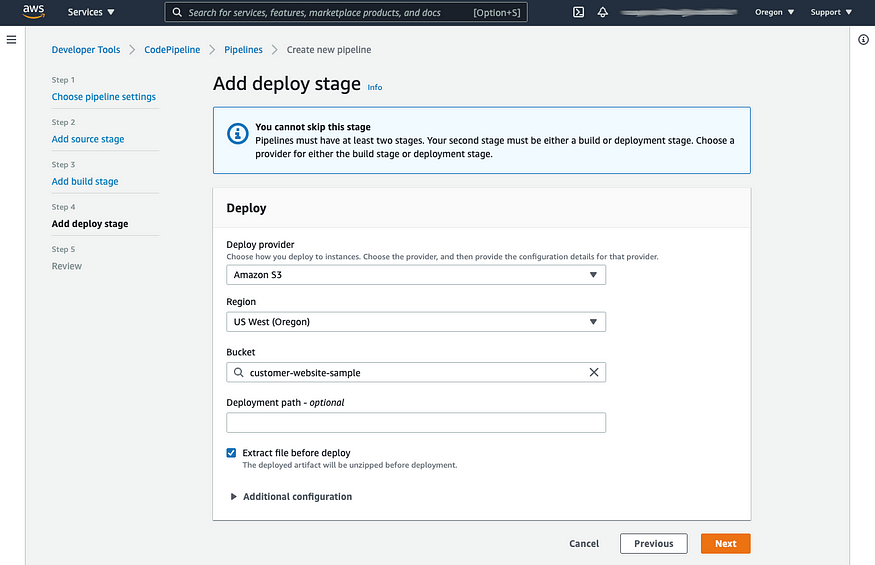The height and width of the screenshot is (565, 875).
Task: Open the blurred account name menu
Action: click(679, 12)
